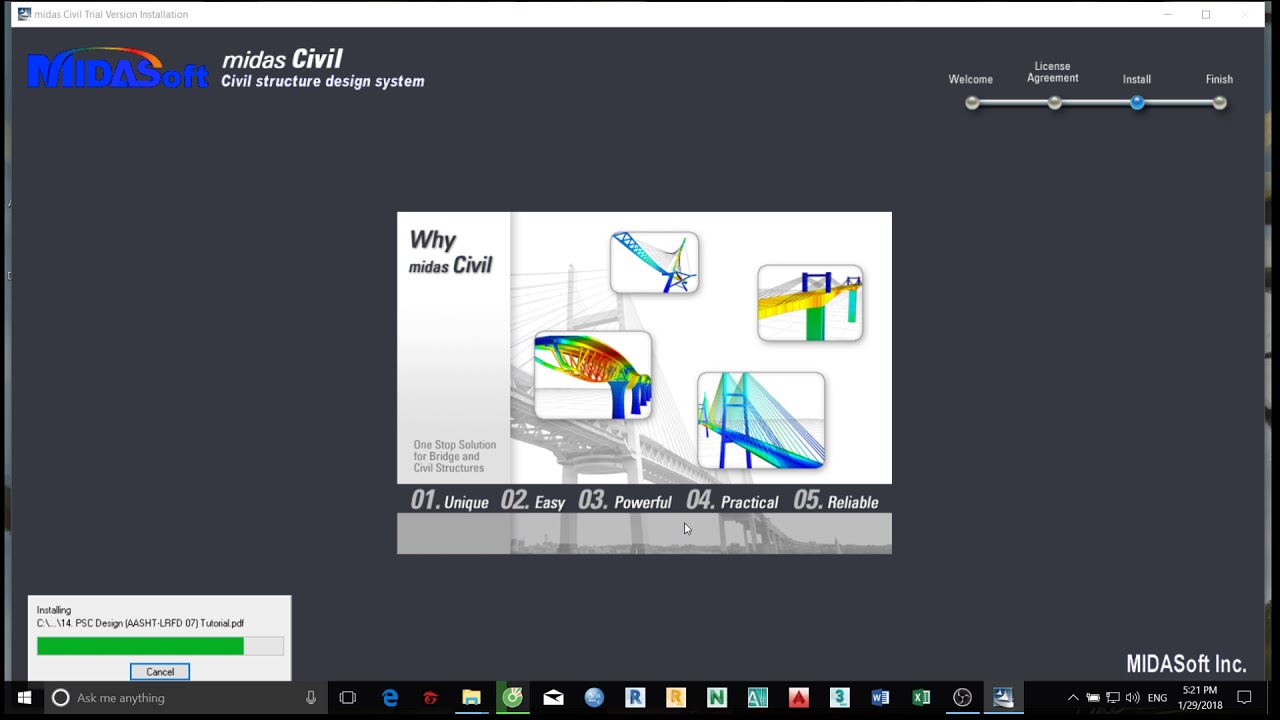Click the 'Ask me anything' search box
Viewport: 1280px width, 720px height.
coord(185,698)
